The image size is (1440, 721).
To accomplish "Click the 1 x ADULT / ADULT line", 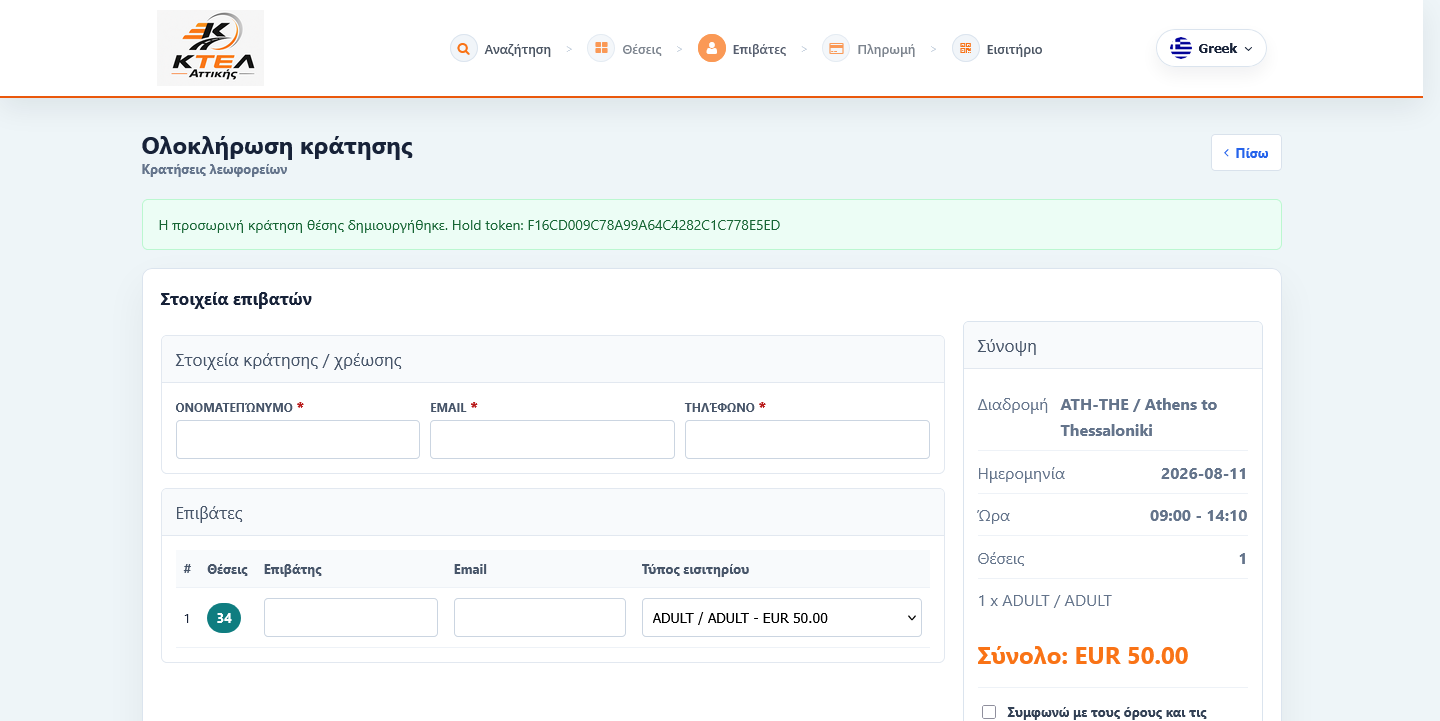I will tap(1045, 601).
